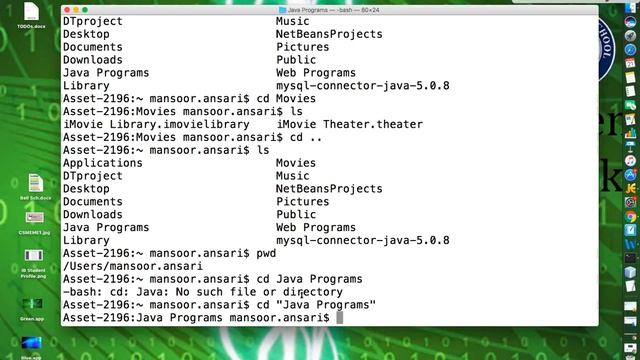Click 'iMovie Library.imovielibrary' in terminal output
The height and width of the screenshot is (360, 640).
pos(156,124)
